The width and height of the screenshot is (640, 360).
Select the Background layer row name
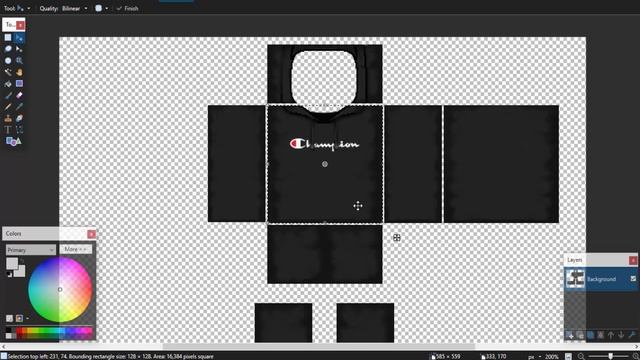[x=601, y=279]
